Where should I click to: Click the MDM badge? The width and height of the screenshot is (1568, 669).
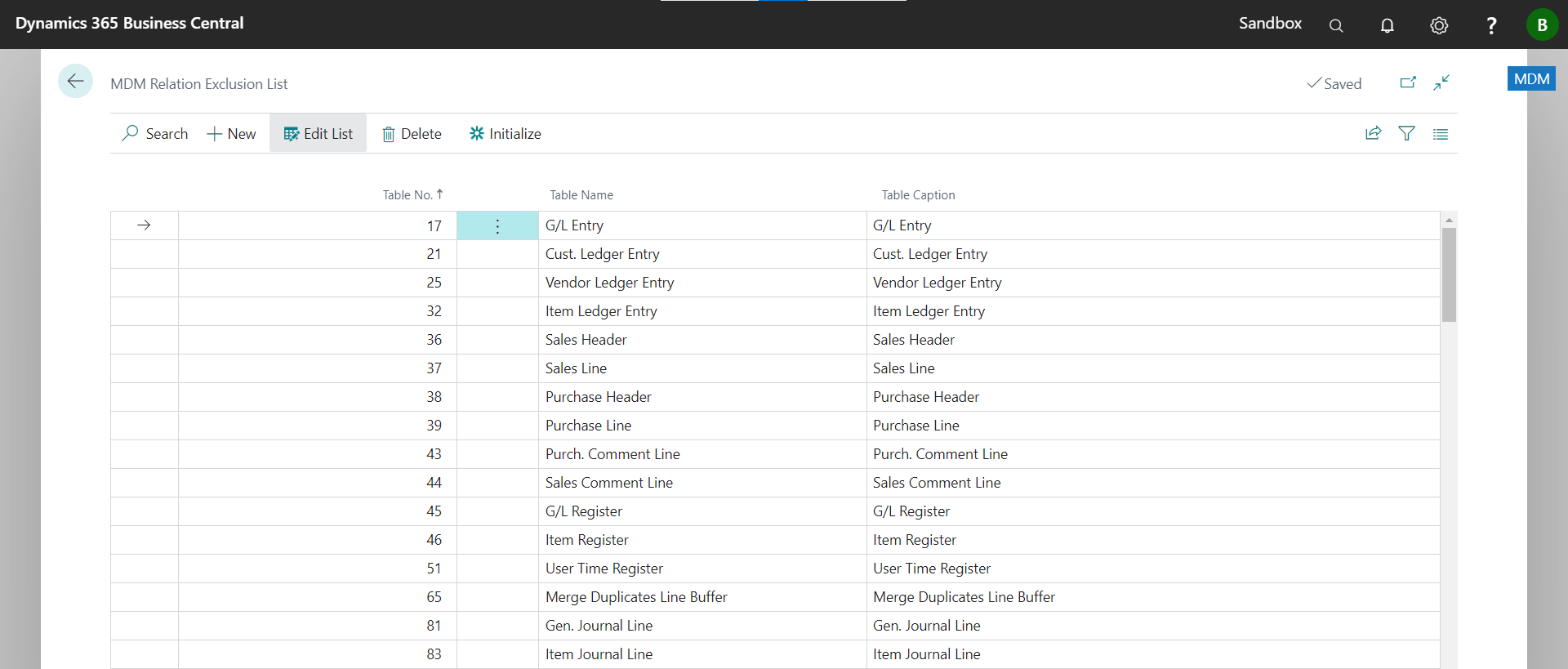(x=1531, y=79)
